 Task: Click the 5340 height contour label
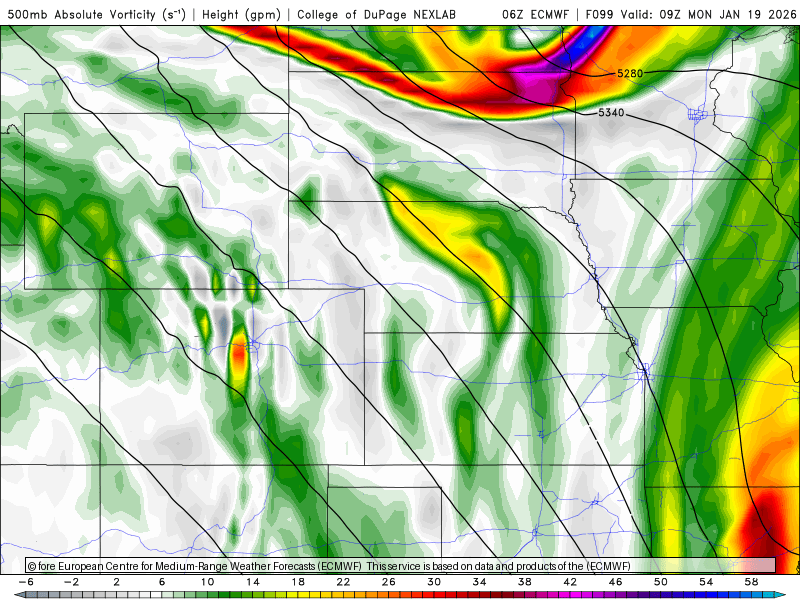(611, 112)
